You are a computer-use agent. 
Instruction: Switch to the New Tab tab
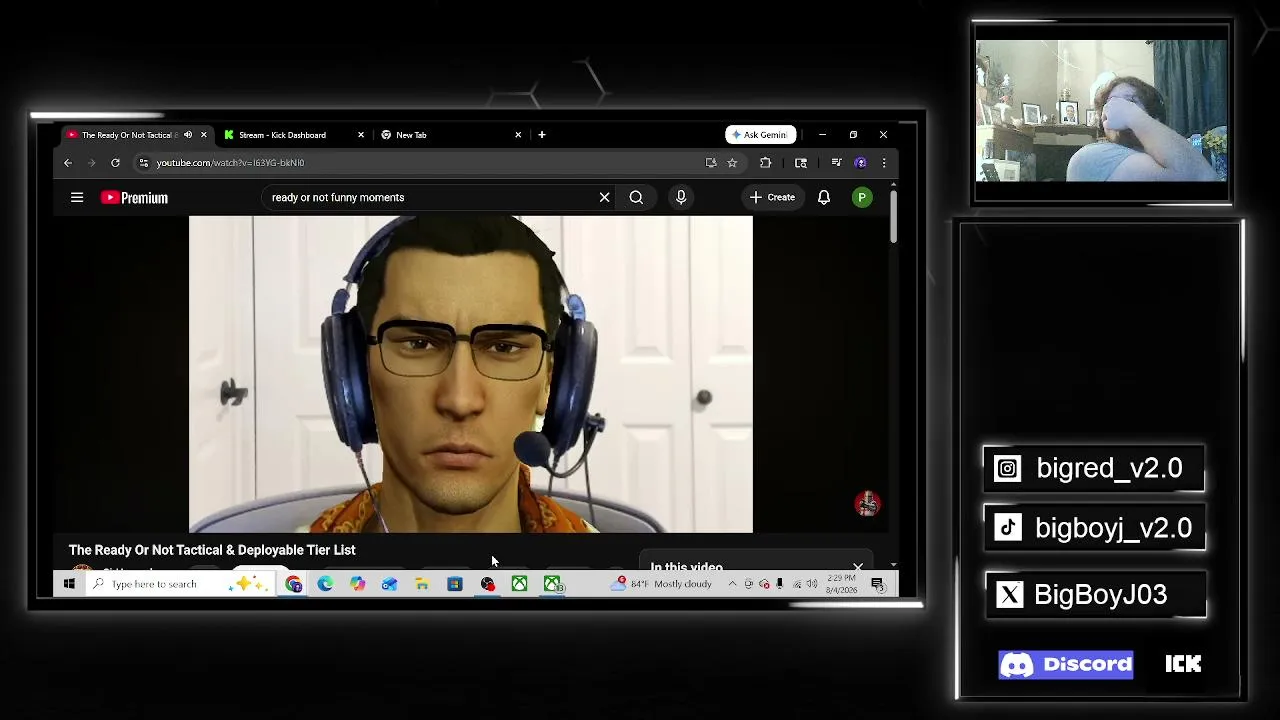[x=410, y=135]
